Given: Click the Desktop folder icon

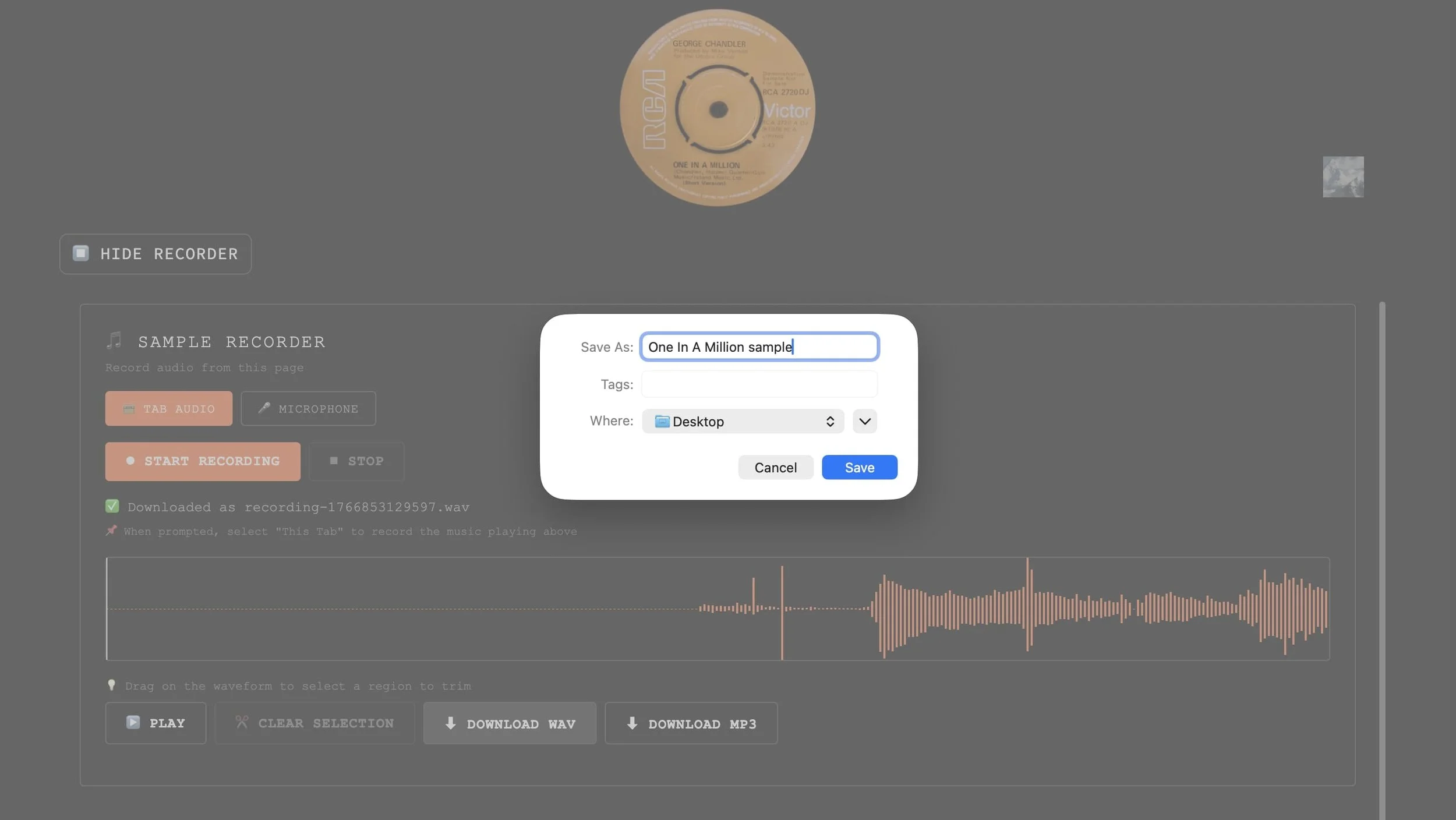Looking at the screenshot, I should point(662,421).
